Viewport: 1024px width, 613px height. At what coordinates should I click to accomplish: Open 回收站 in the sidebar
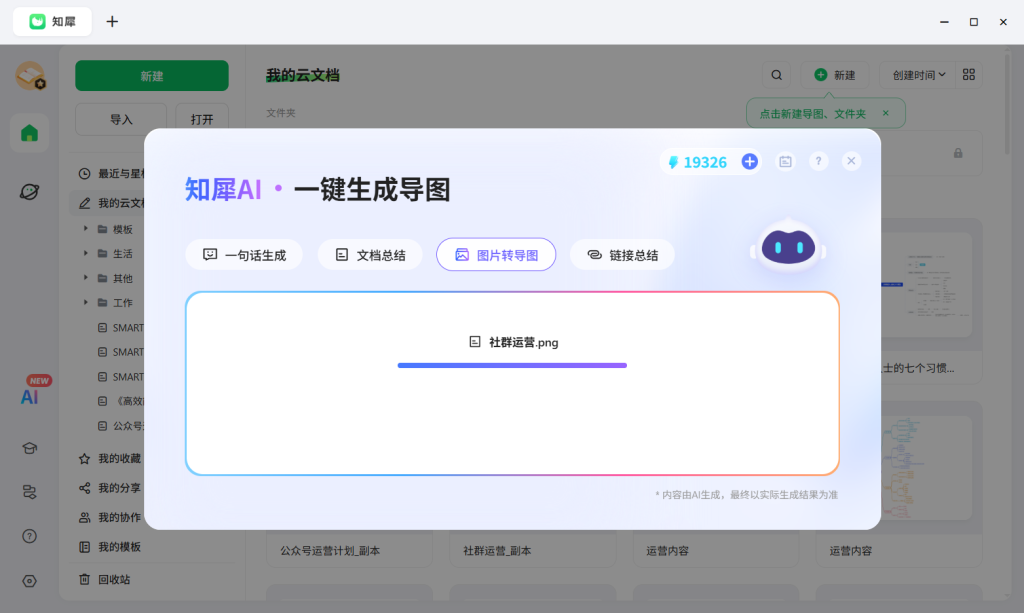[x=106, y=579]
